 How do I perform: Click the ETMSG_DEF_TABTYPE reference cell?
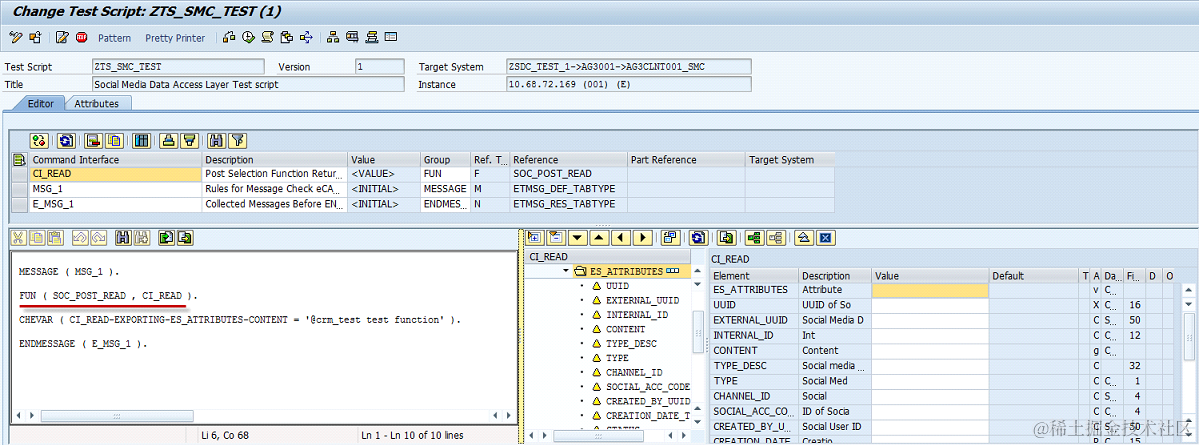568,189
